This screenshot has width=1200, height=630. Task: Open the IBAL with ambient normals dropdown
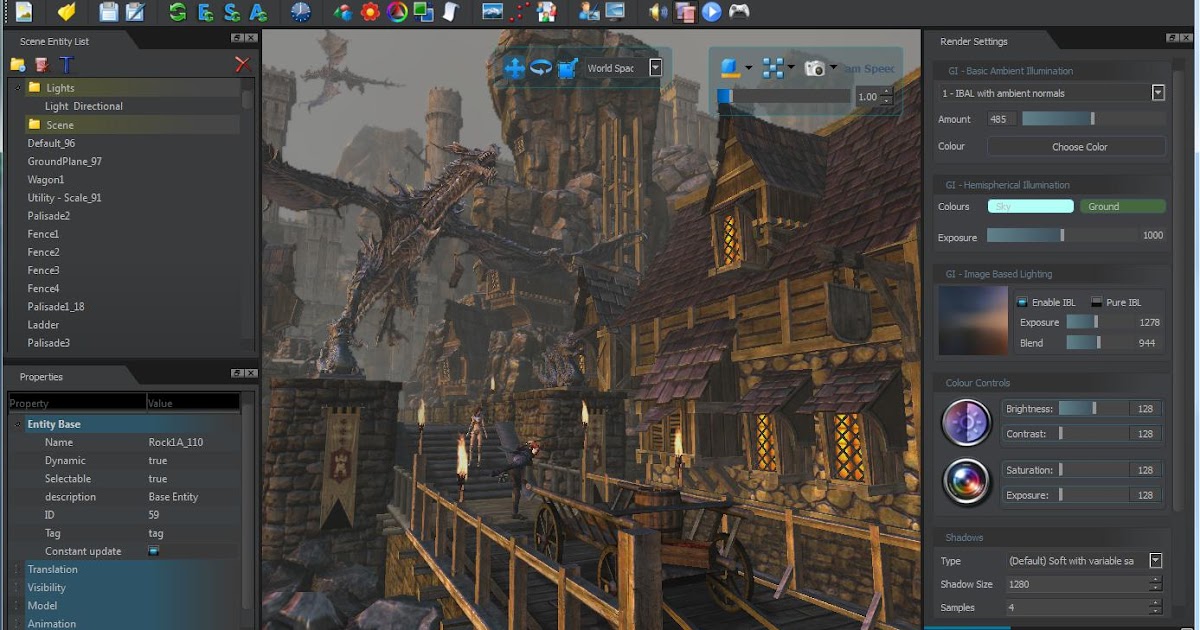(1158, 93)
